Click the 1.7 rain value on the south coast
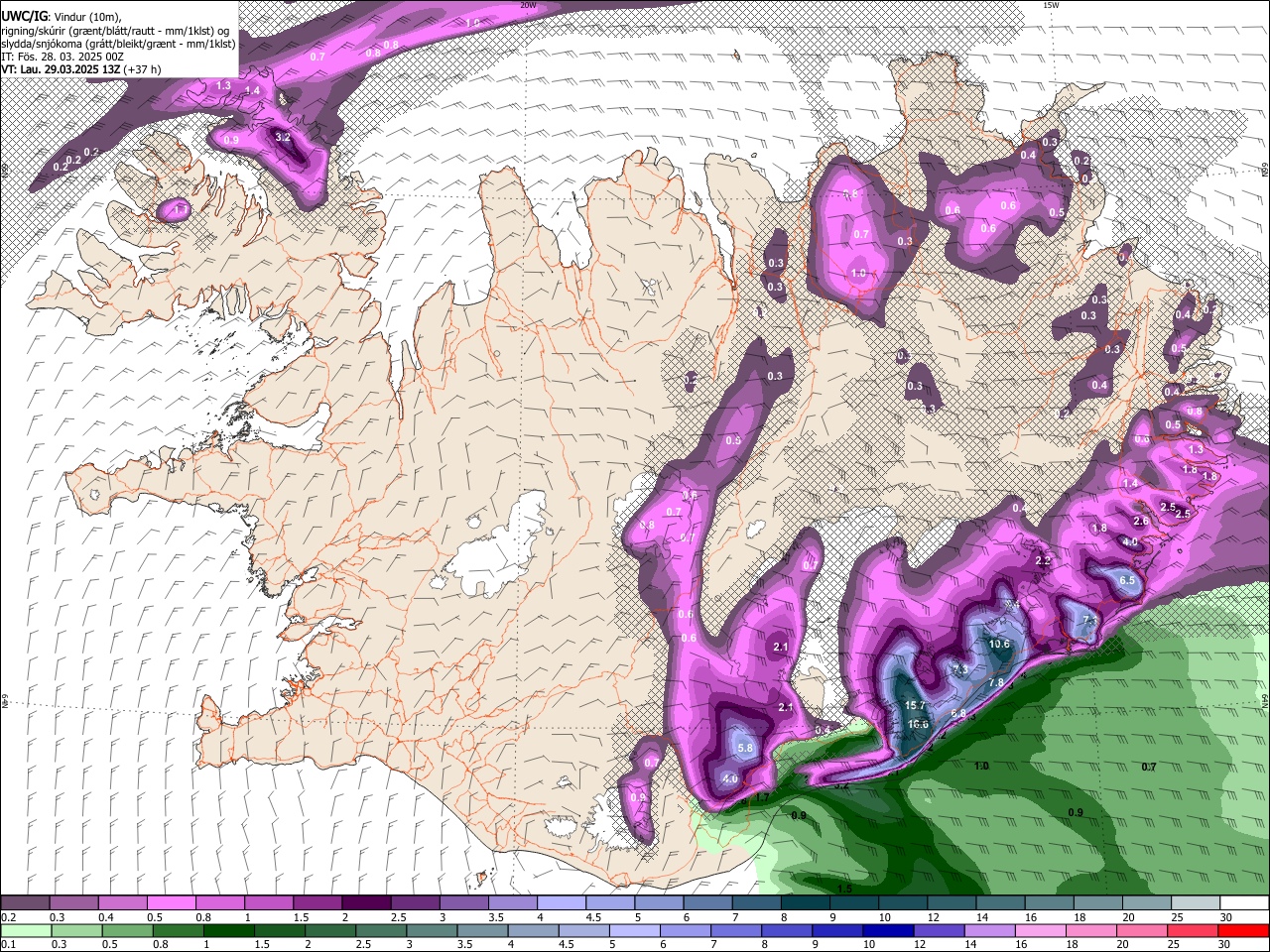The width and height of the screenshot is (1270, 952). (762, 797)
